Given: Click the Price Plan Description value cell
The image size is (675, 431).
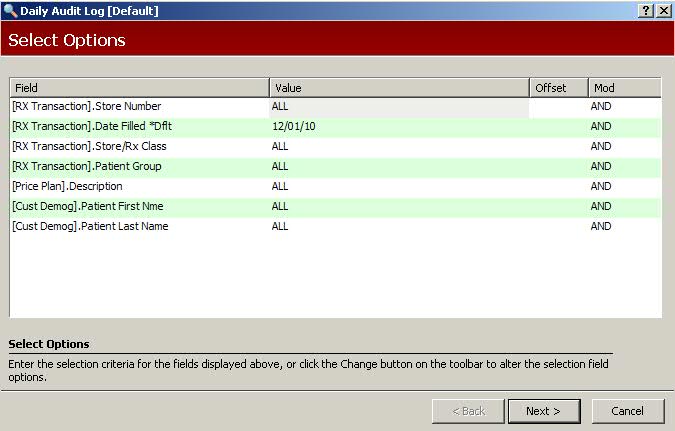Looking at the screenshot, I should click(x=399, y=186).
